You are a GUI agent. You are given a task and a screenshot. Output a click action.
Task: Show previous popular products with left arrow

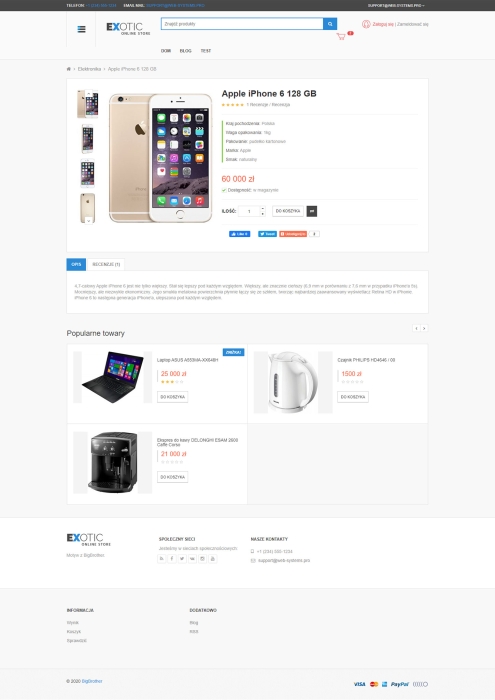pyautogui.click(x=416, y=329)
